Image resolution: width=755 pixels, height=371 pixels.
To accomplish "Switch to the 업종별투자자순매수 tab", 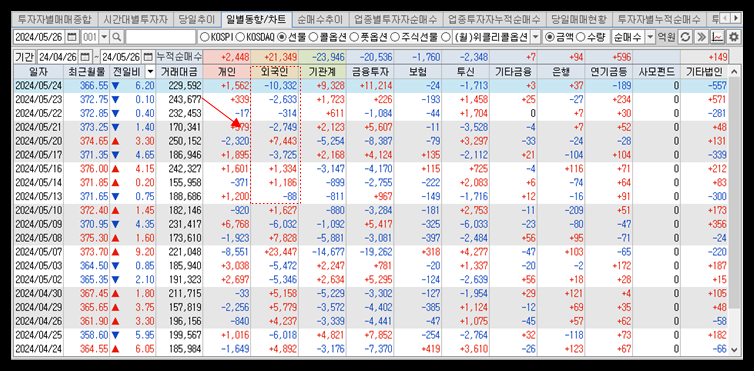I will (395, 20).
